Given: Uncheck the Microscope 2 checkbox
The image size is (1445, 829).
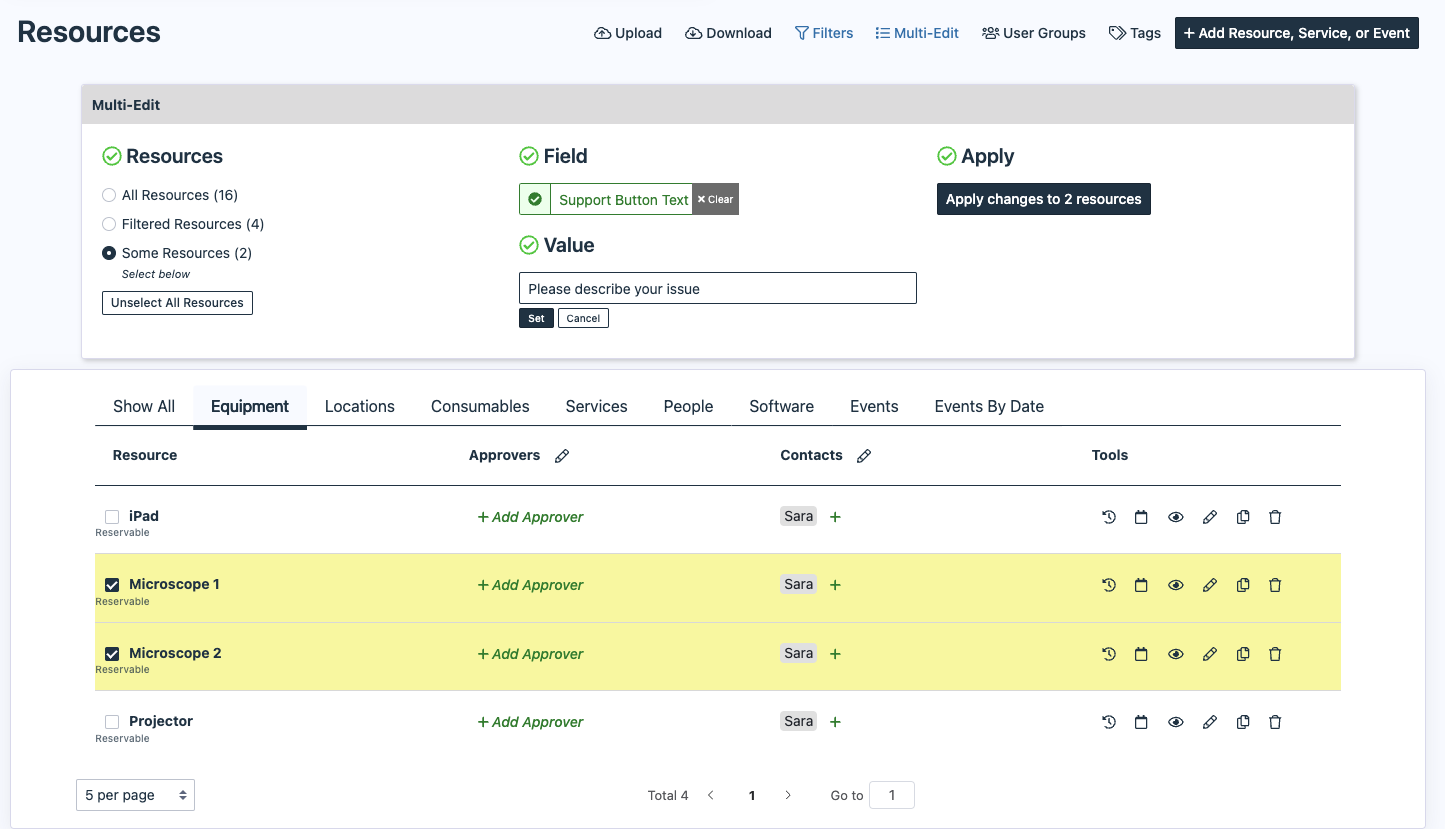Looking at the screenshot, I should click(x=112, y=654).
